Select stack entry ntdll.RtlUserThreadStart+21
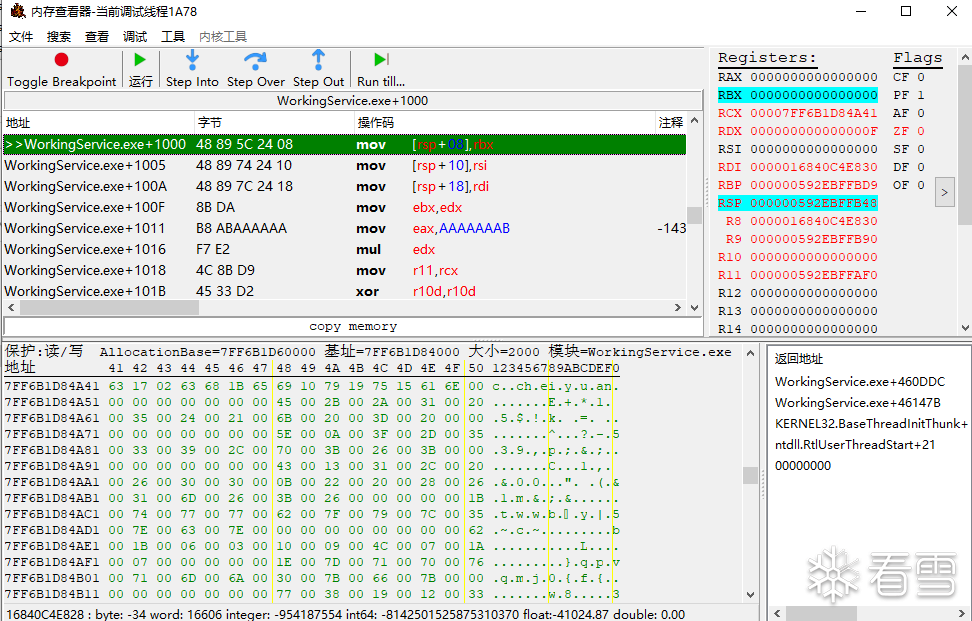Screen dimensions: 972x621 (855, 445)
